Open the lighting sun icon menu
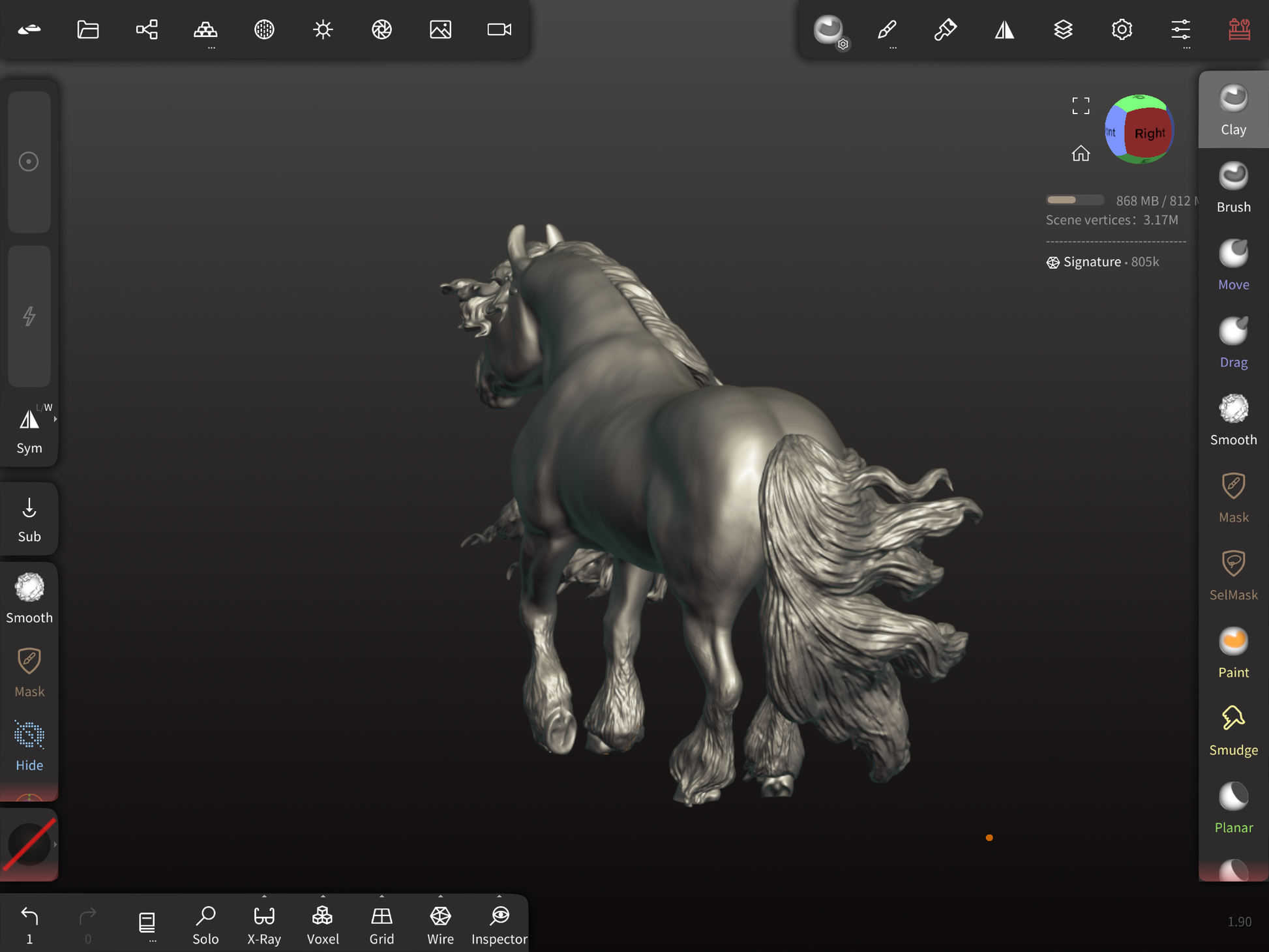This screenshot has width=1269, height=952. click(323, 29)
